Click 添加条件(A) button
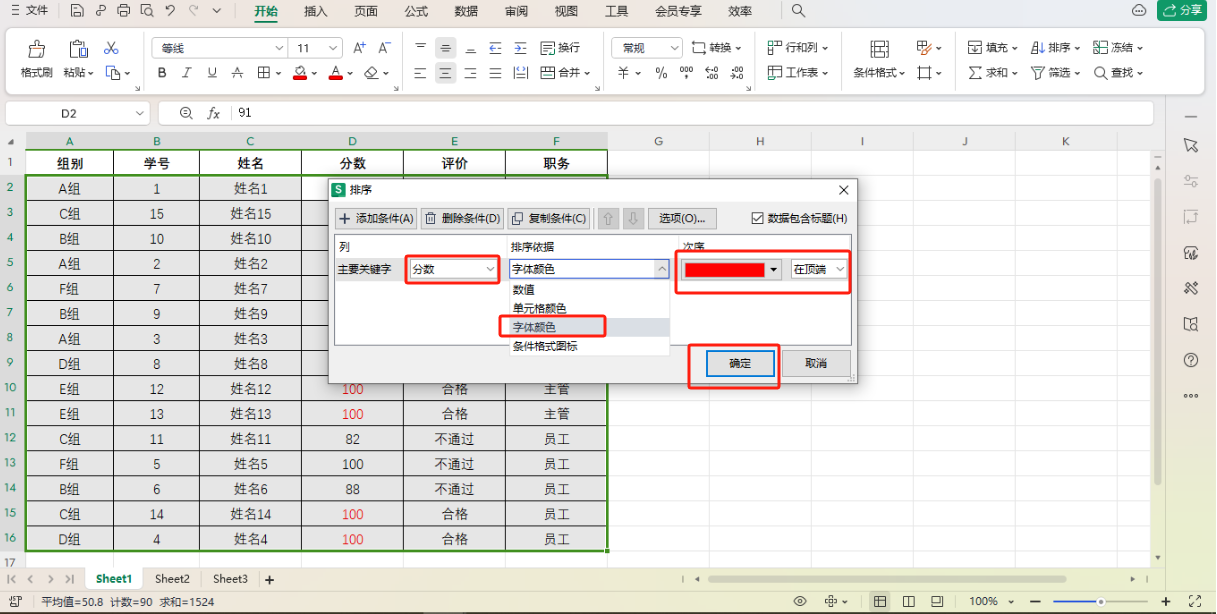This screenshot has width=1217, height=614. [376, 219]
